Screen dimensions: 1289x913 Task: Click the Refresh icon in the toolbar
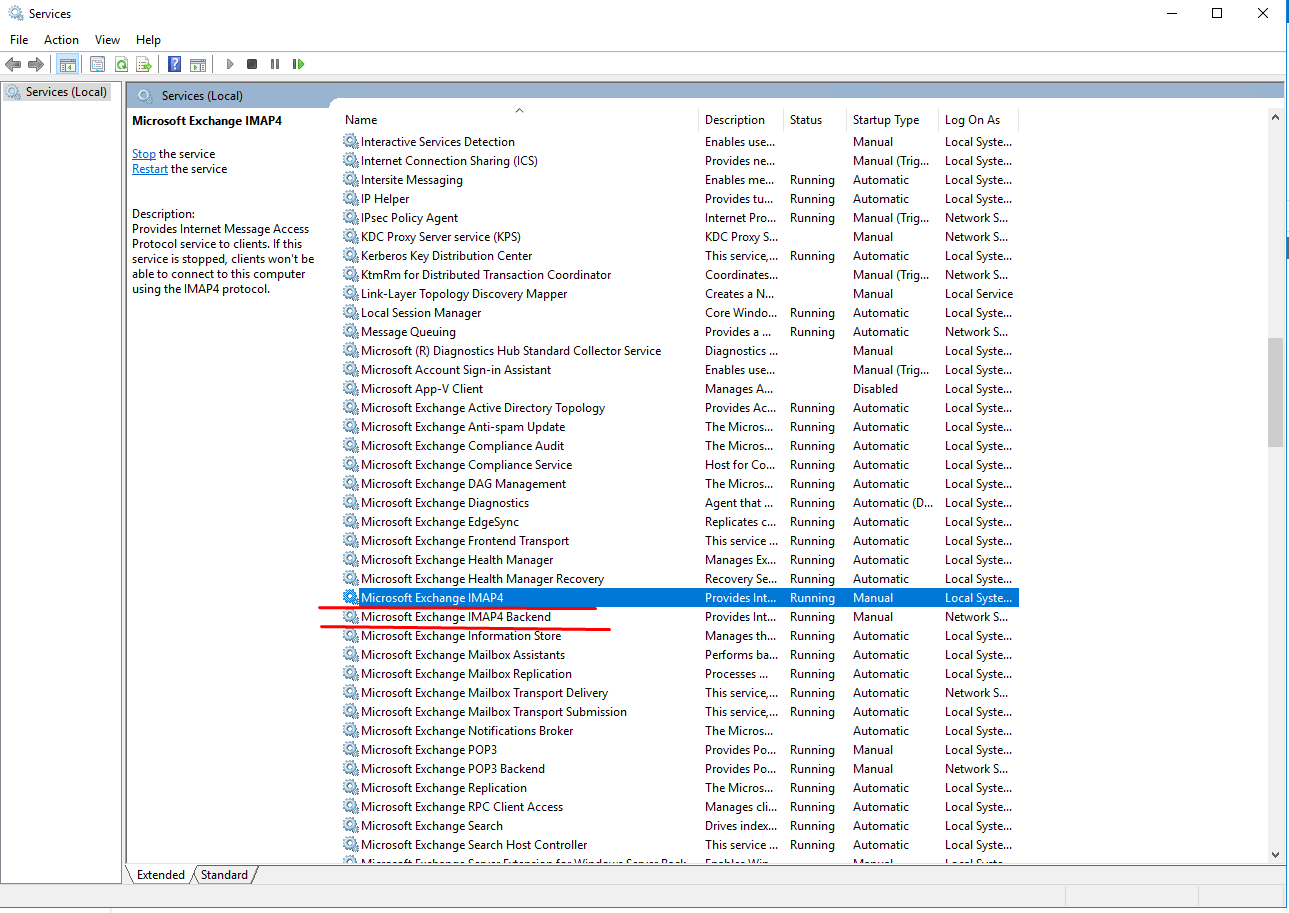[x=120, y=63]
